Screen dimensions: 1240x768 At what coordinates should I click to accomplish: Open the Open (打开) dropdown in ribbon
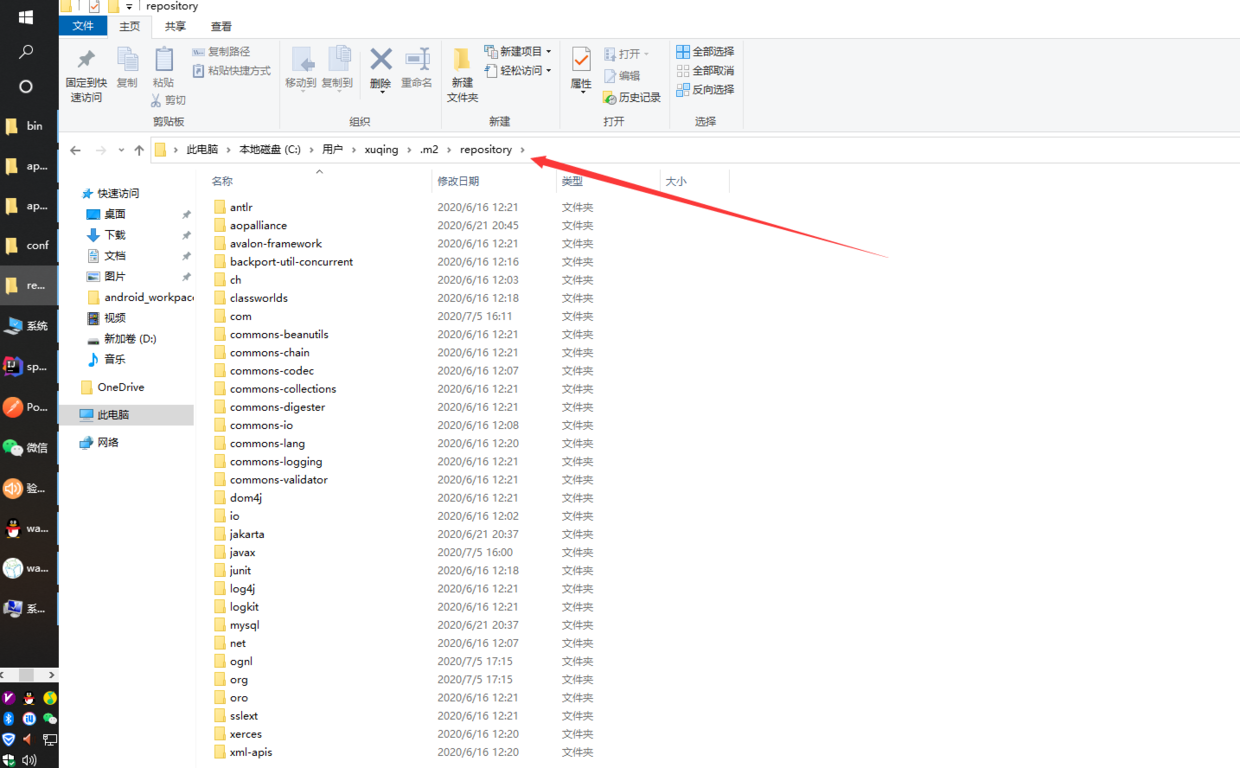[x=627, y=54]
